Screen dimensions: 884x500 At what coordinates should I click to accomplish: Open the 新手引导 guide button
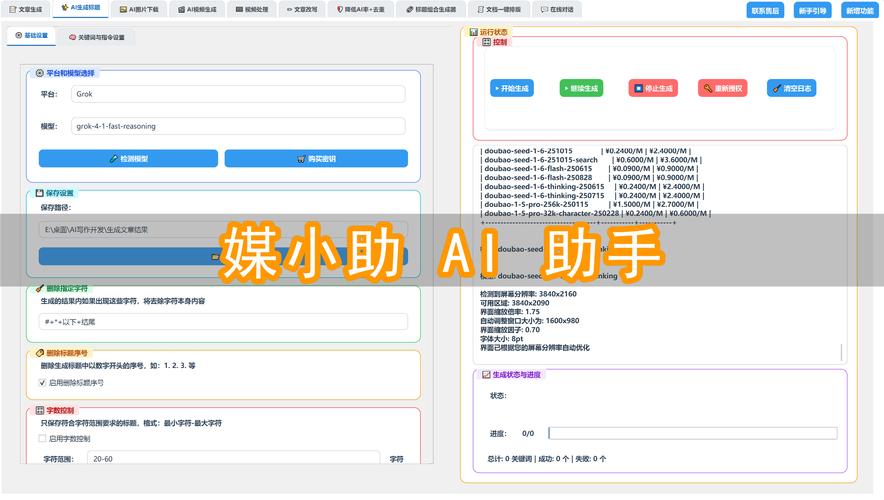(812, 10)
